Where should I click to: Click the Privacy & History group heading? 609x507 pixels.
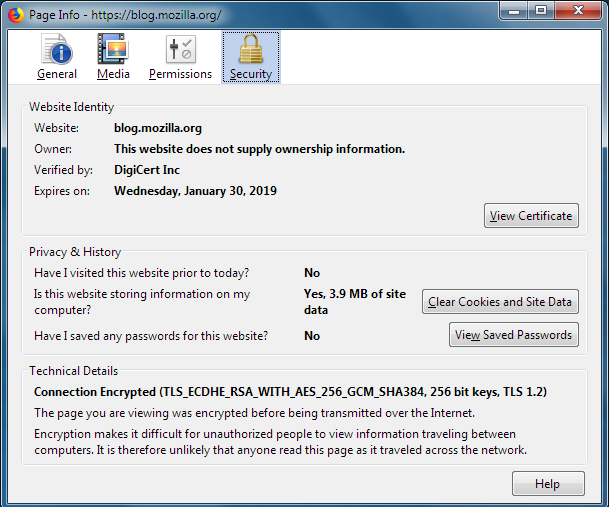click(75, 252)
